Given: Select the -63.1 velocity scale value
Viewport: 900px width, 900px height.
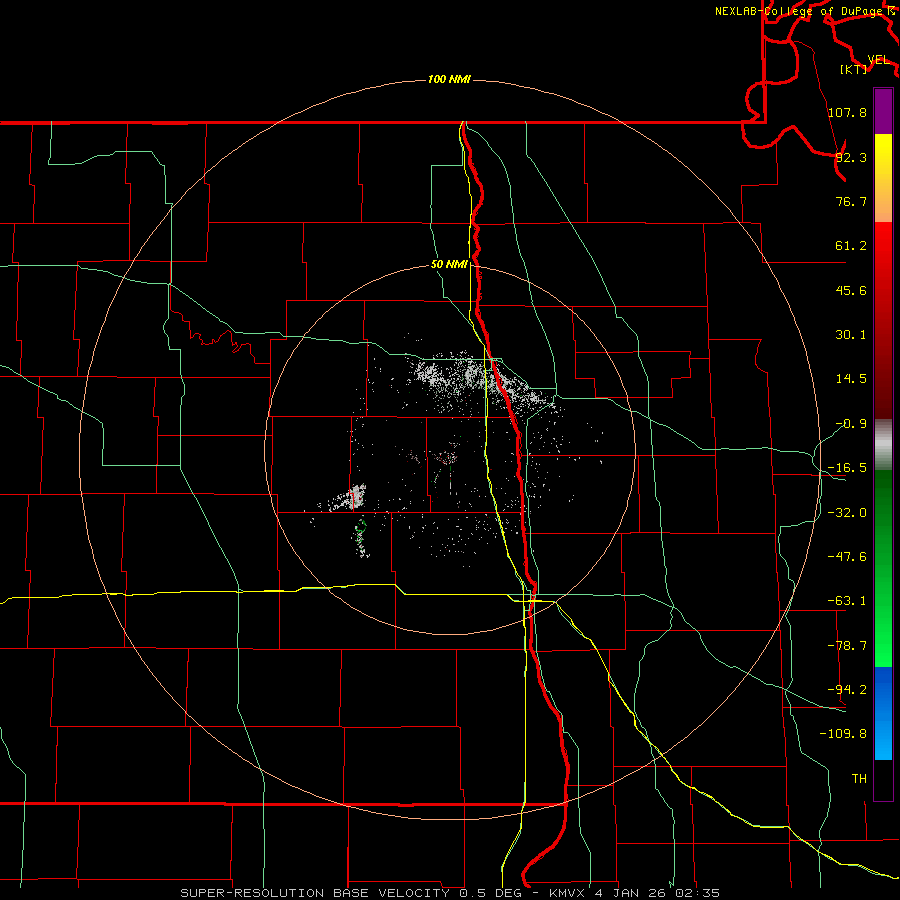Looking at the screenshot, I should pos(847,601).
